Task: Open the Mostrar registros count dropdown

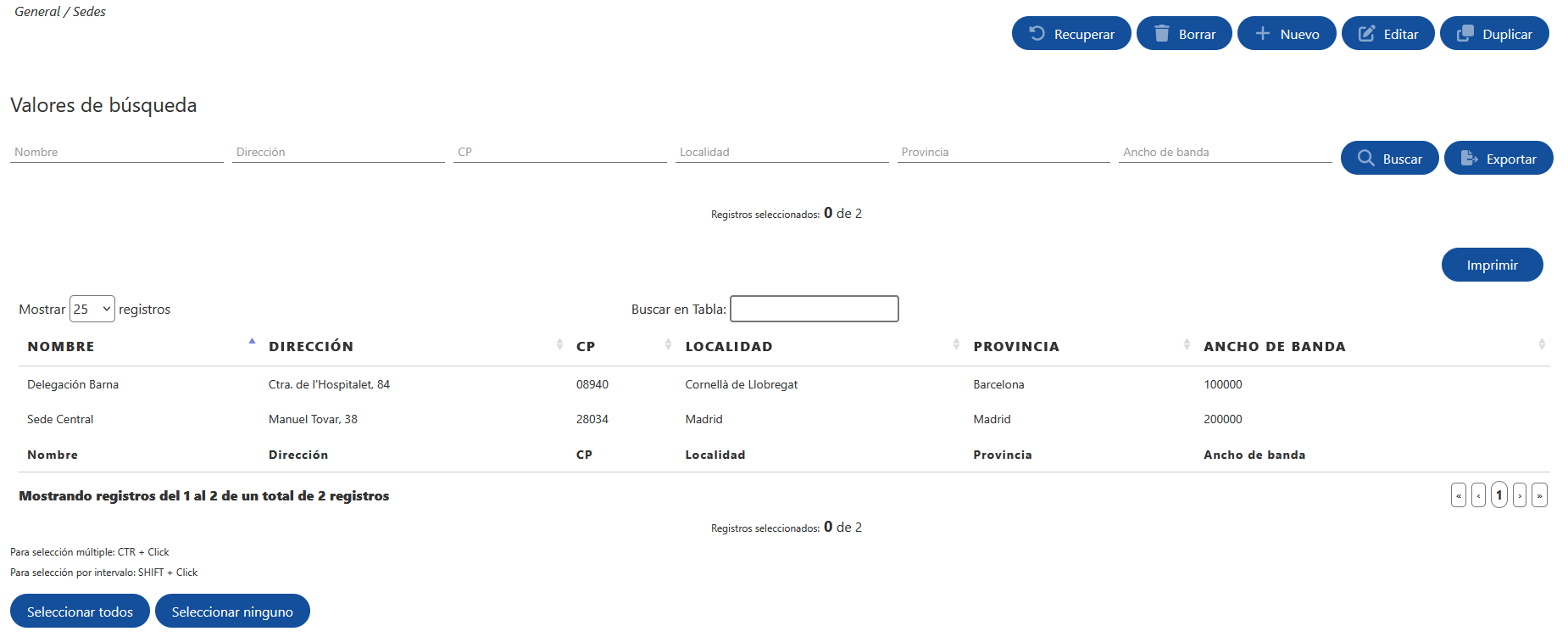Action: (x=92, y=309)
